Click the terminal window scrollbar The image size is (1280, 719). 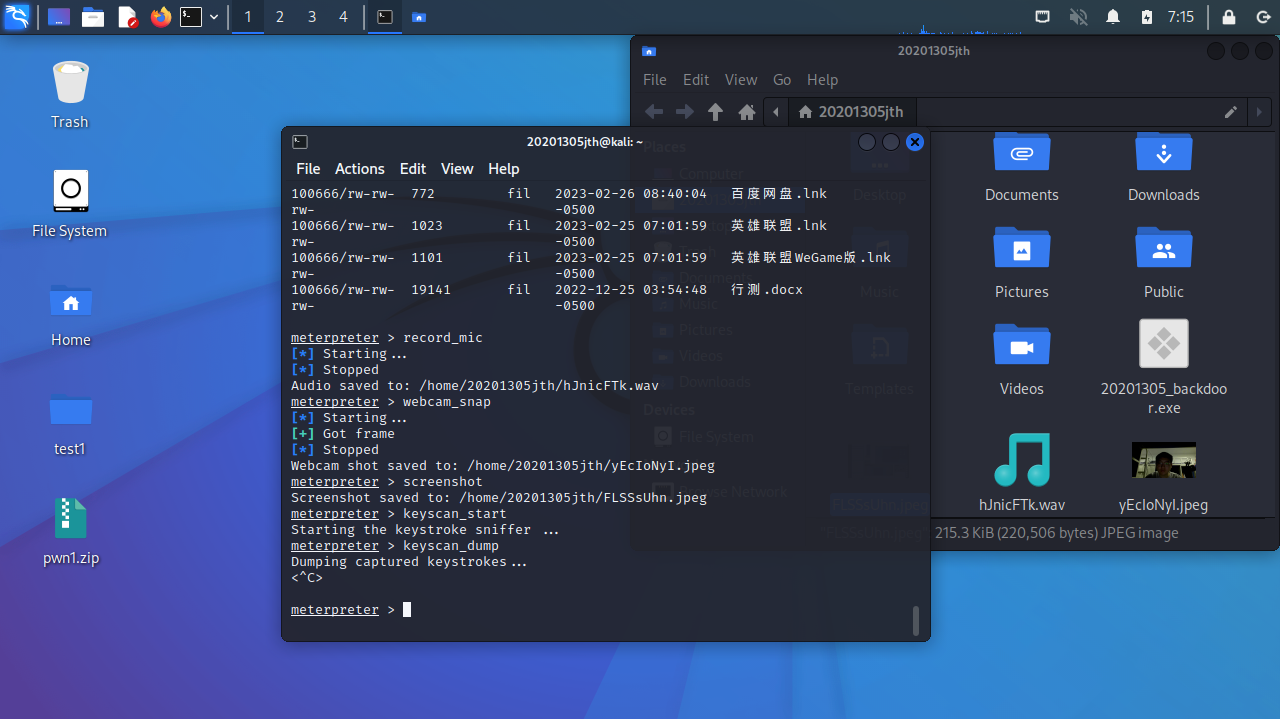[x=915, y=620]
